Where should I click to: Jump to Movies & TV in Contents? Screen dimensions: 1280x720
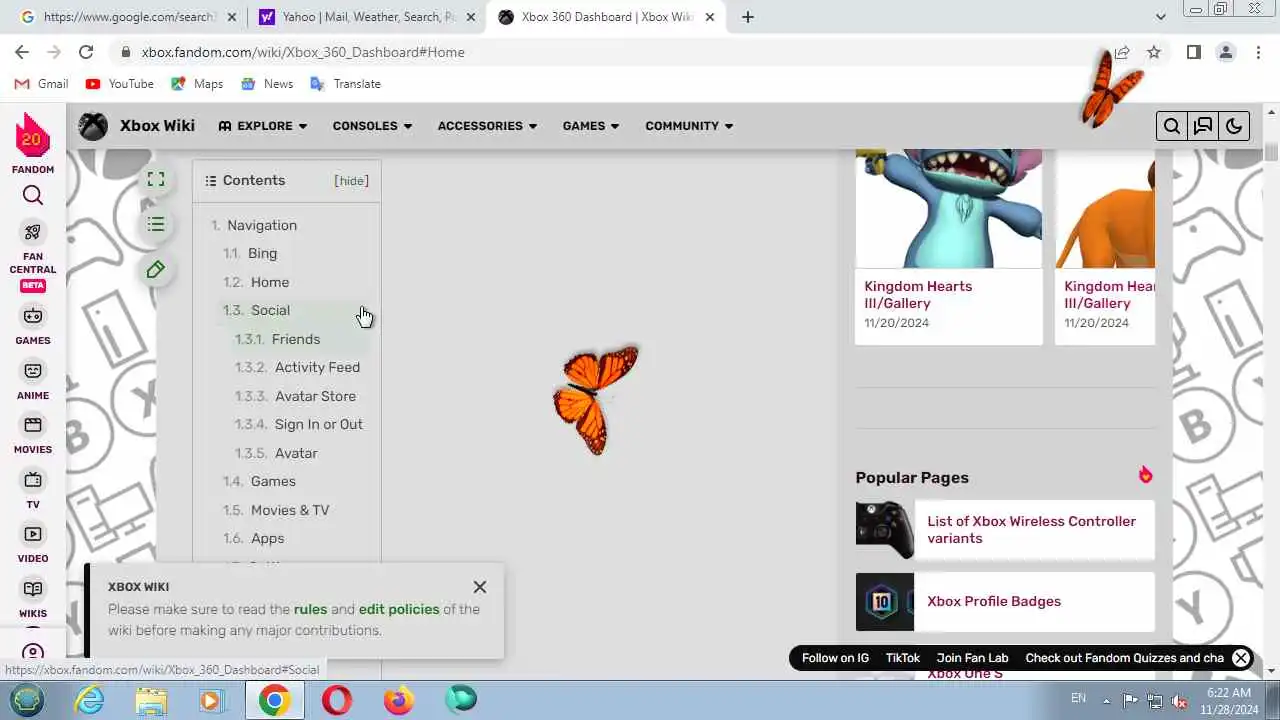290,510
